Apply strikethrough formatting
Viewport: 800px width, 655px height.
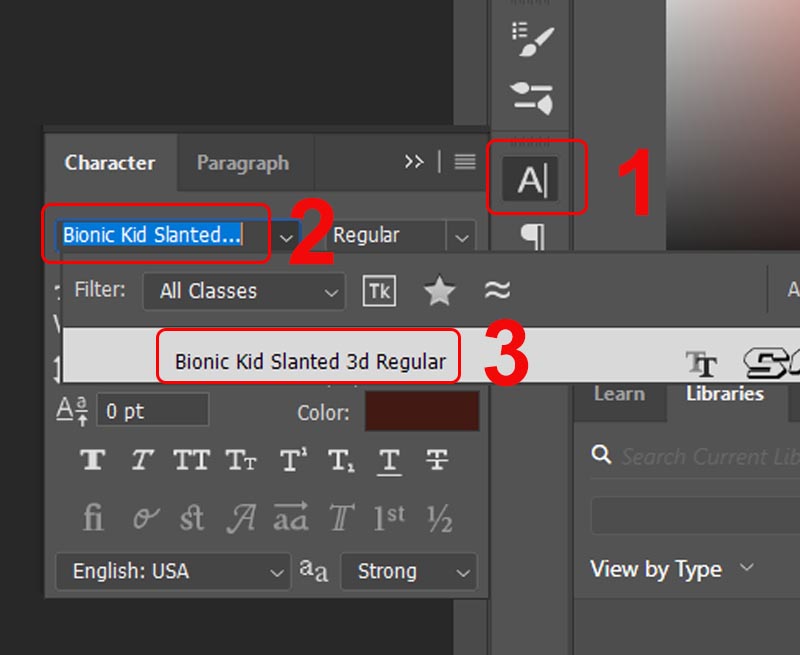click(x=438, y=460)
